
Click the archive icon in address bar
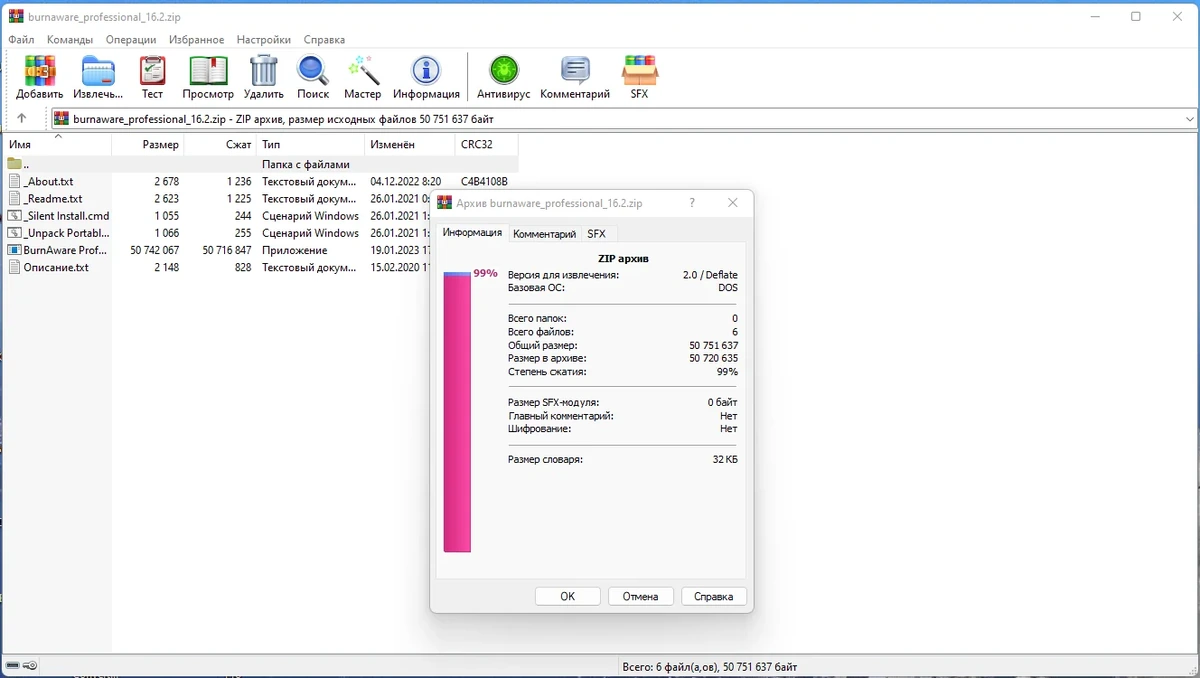[61, 119]
